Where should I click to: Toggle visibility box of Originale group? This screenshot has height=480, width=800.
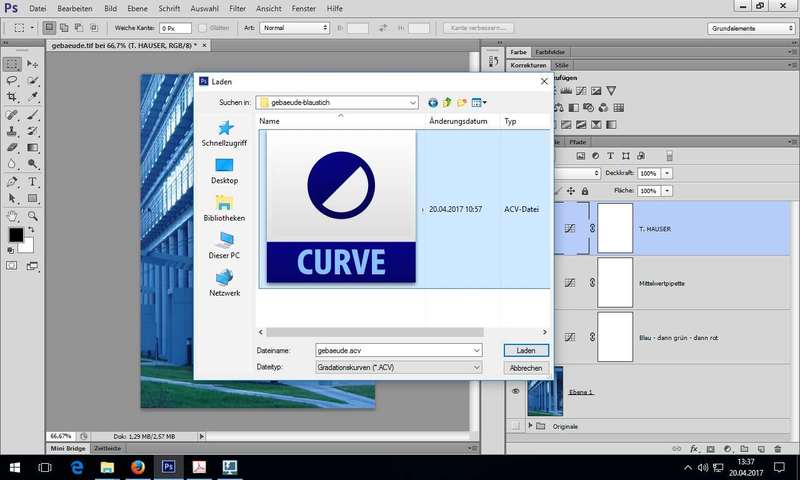[x=516, y=426]
